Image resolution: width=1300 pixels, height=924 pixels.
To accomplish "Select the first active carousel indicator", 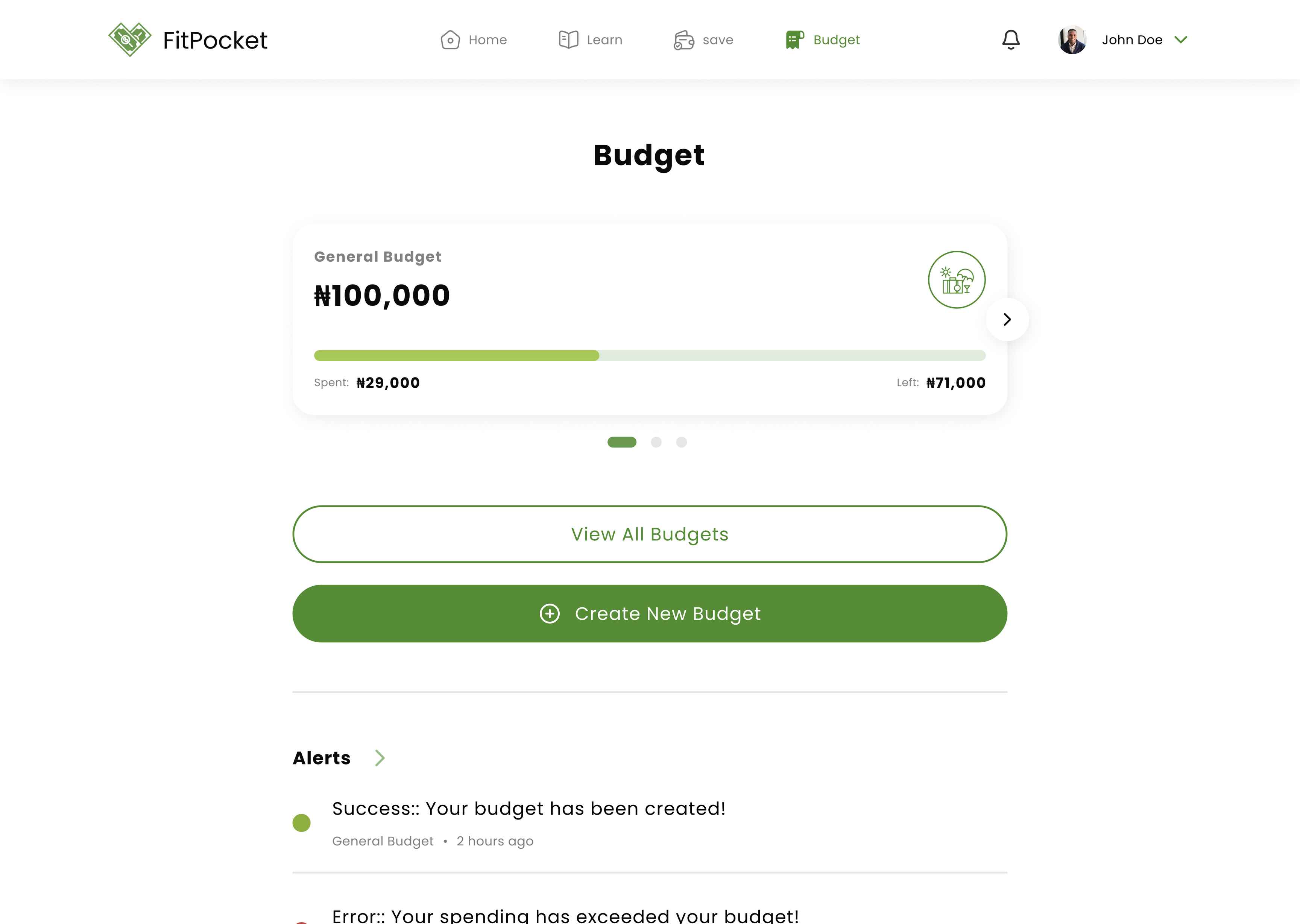I will (x=622, y=442).
